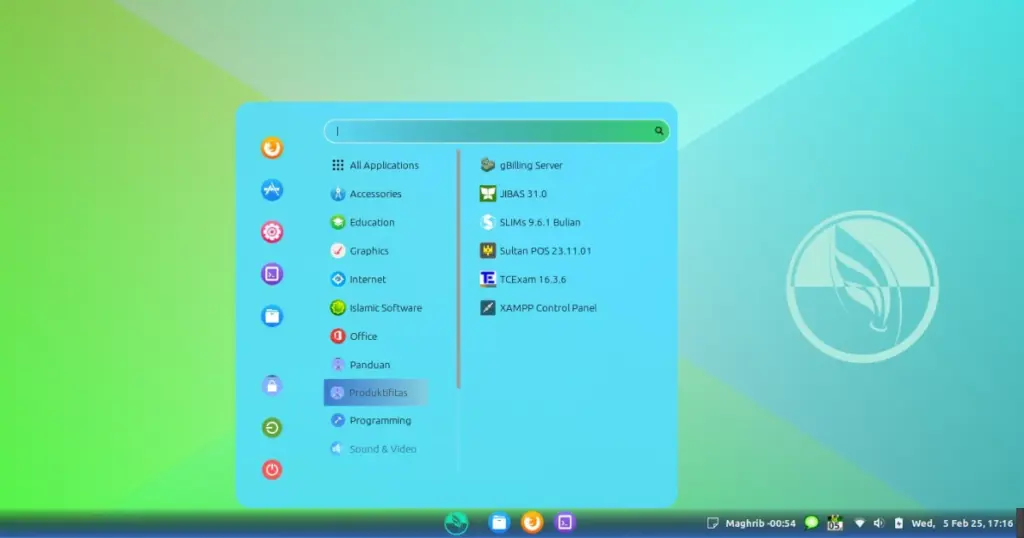The width and height of the screenshot is (1024, 538).
Task: Open terminal from the taskbar
Action: click(x=565, y=522)
